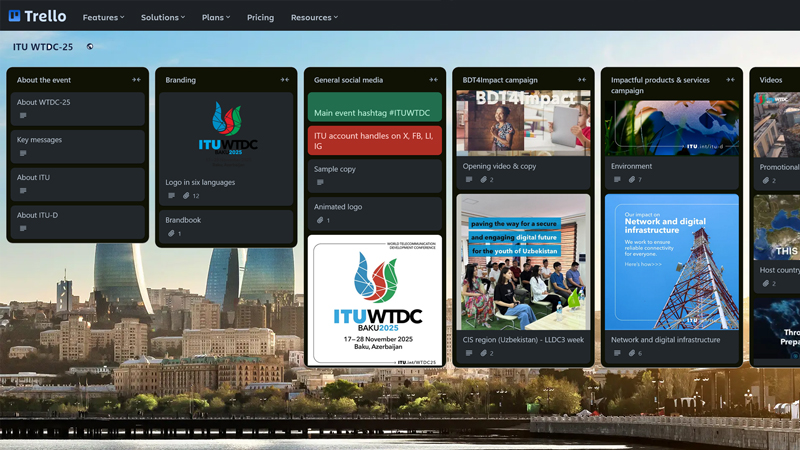The height and width of the screenshot is (450, 800).
Task: Click attachment icon on Host country card
Action: pos(766,283)
